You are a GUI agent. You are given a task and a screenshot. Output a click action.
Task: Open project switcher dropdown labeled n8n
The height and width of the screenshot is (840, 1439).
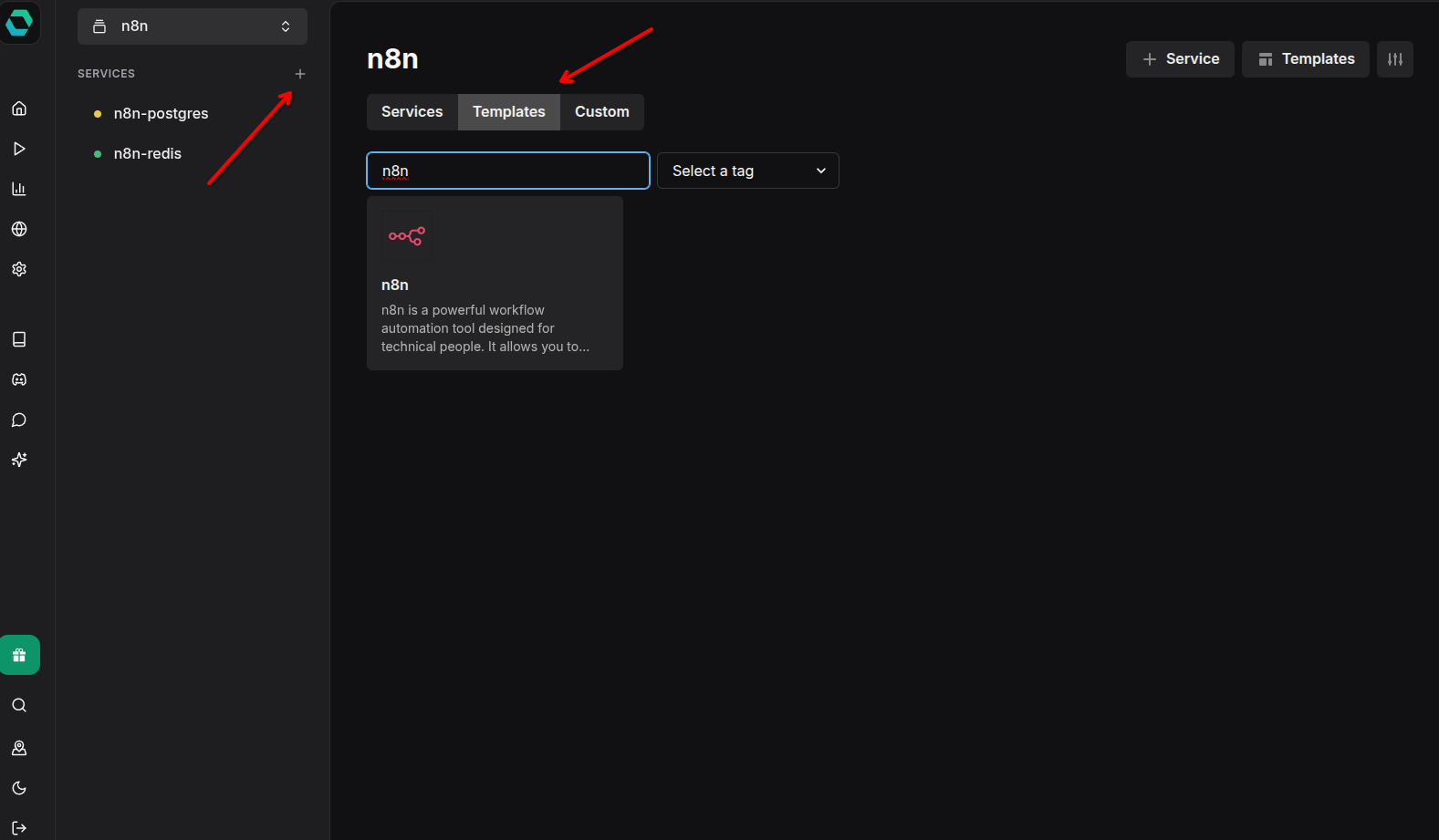(193, 26)
